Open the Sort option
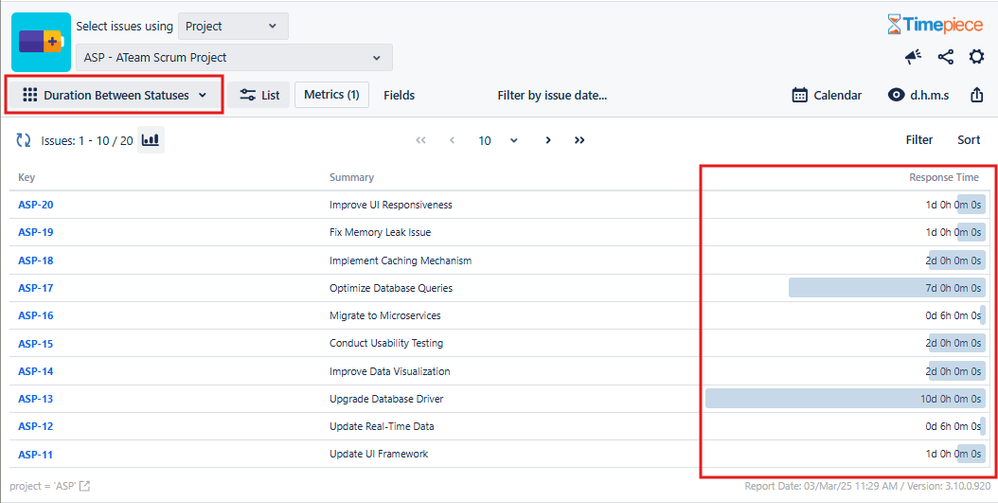The width and height of the screenshot is (998, 503). 969,140
